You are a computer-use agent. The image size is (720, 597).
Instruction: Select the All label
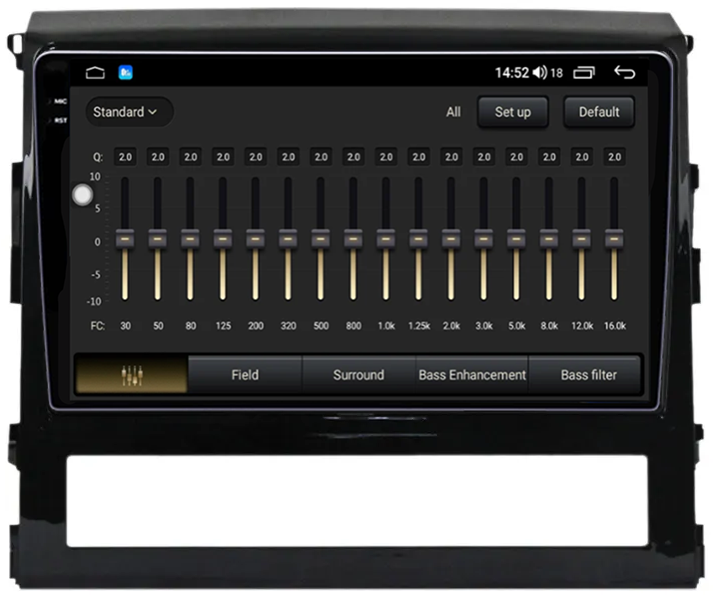[x=453, y=112]
